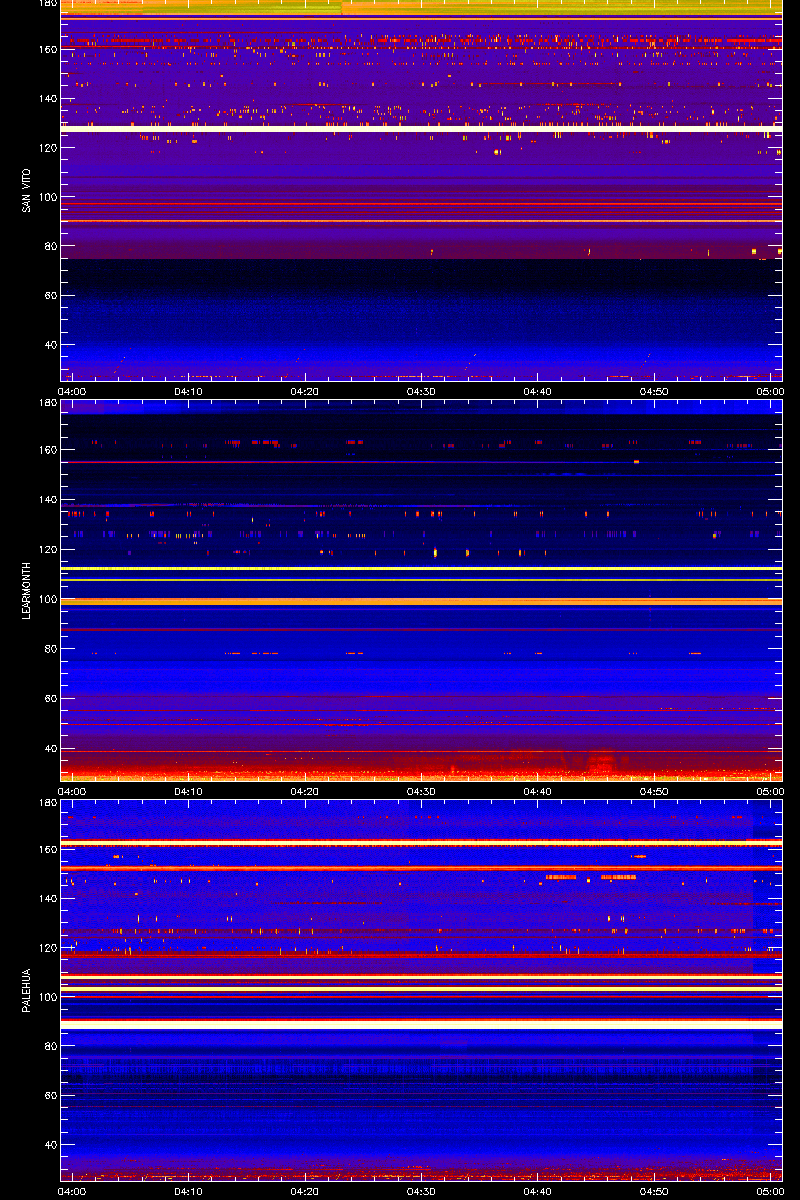800x1200 pixels.
Task: Pick the 120 frequency tick on Palehua axis
Action: click(x=47, y=948)
